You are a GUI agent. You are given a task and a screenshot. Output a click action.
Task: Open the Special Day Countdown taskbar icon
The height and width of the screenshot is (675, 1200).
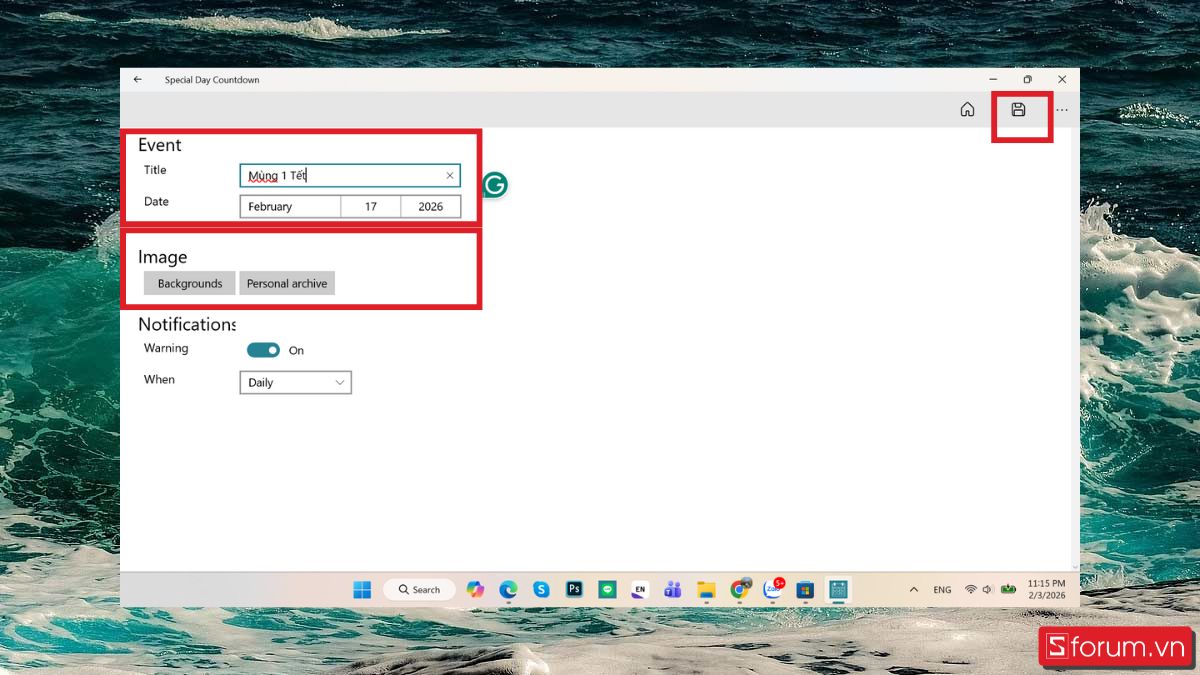(837, 590)
